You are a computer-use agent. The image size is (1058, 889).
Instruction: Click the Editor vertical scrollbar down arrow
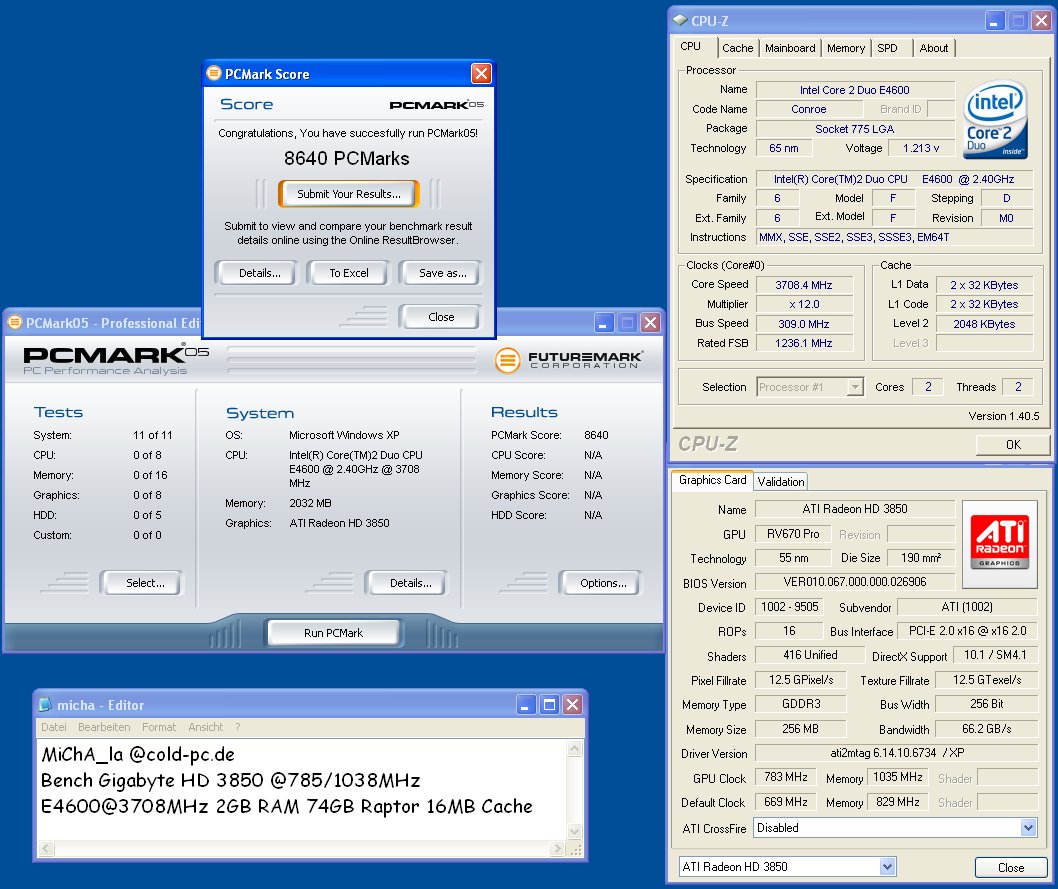tap(575, 830)
